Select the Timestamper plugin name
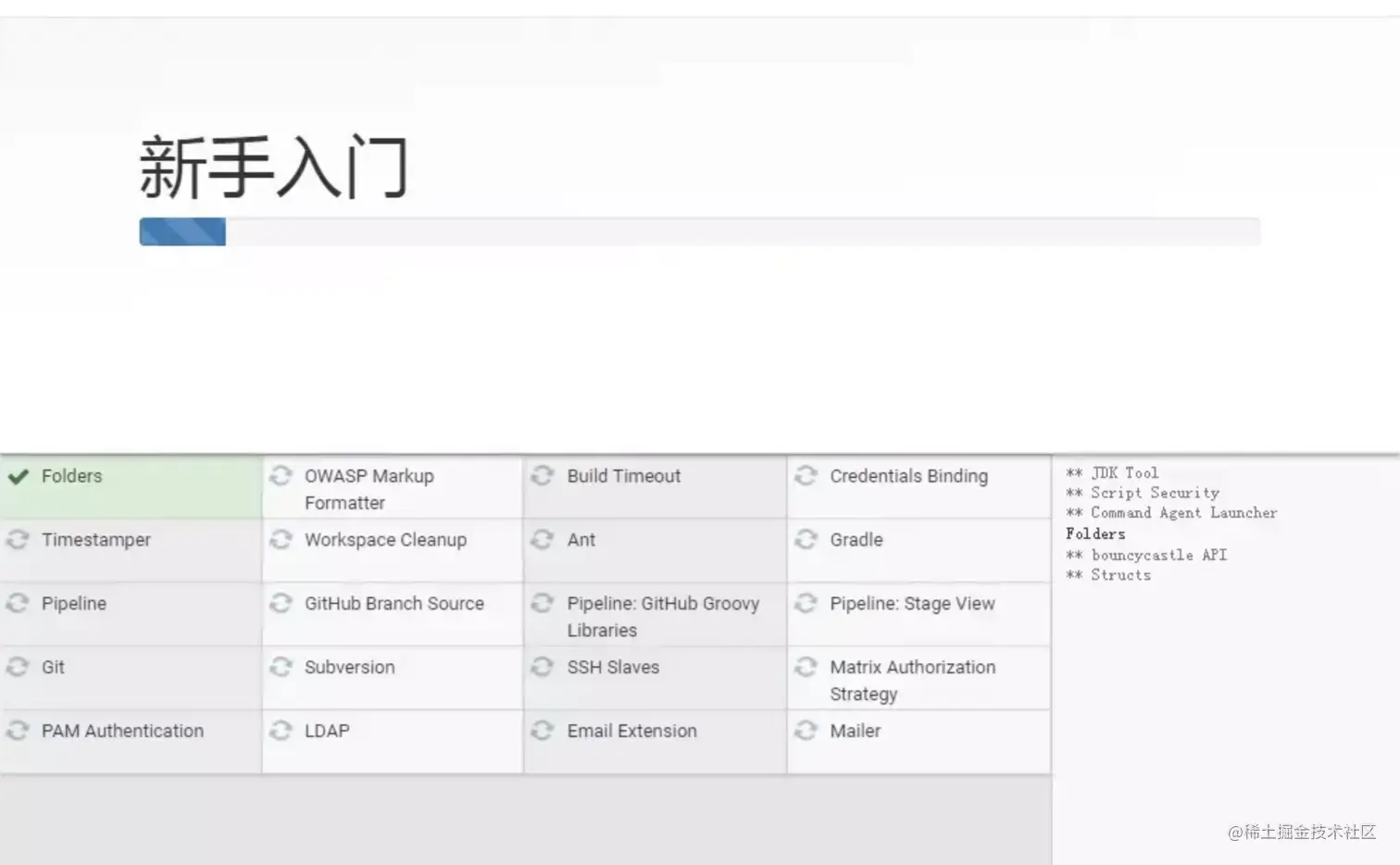The width and height of the screenshot is (1400, 865). pyautogui.click(x=95, y=540)
